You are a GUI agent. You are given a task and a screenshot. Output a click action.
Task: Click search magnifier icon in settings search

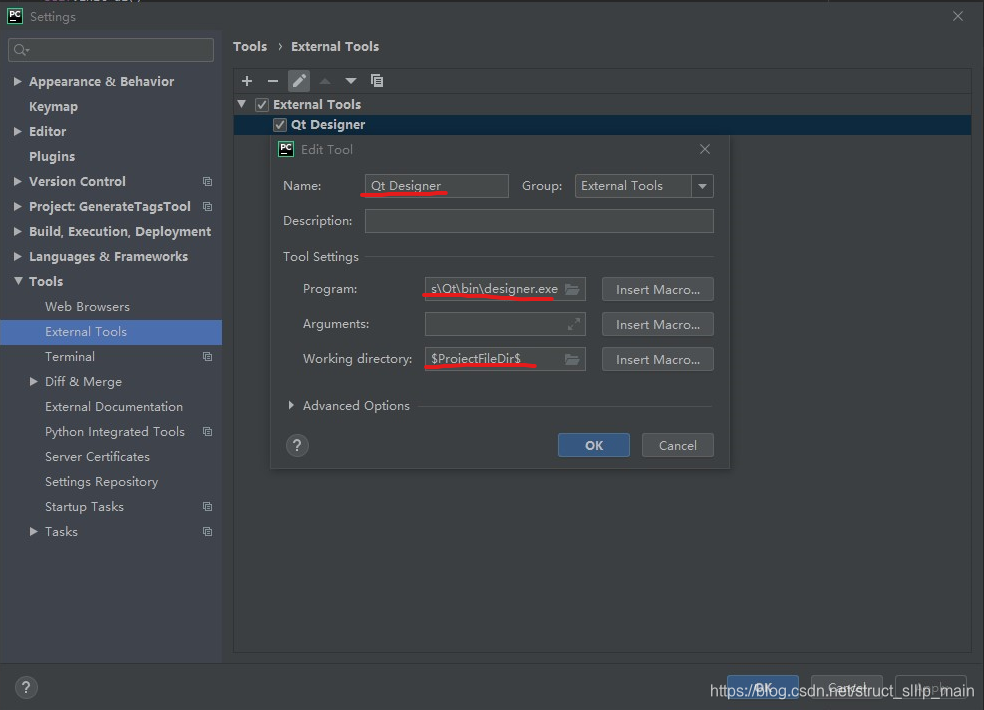(21, 50)
